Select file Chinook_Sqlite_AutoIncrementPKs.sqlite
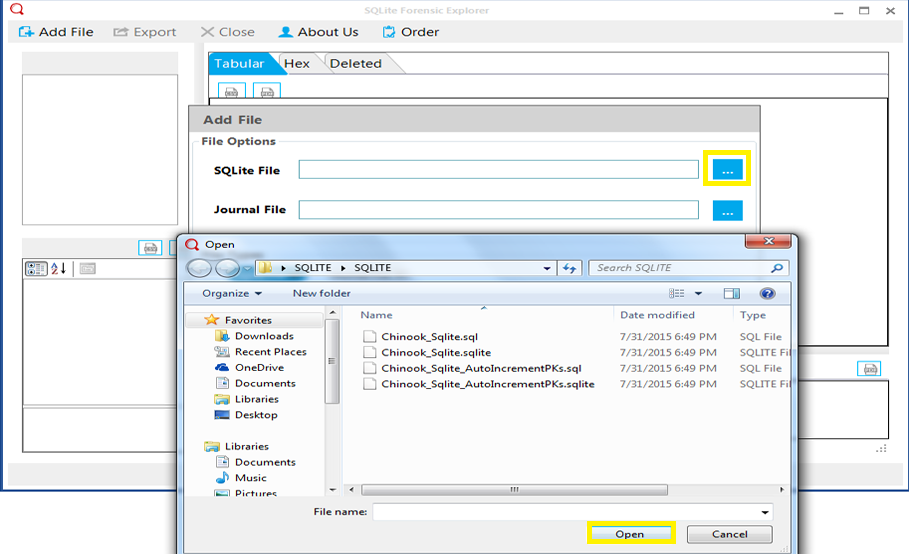 (x=488, y=384)
